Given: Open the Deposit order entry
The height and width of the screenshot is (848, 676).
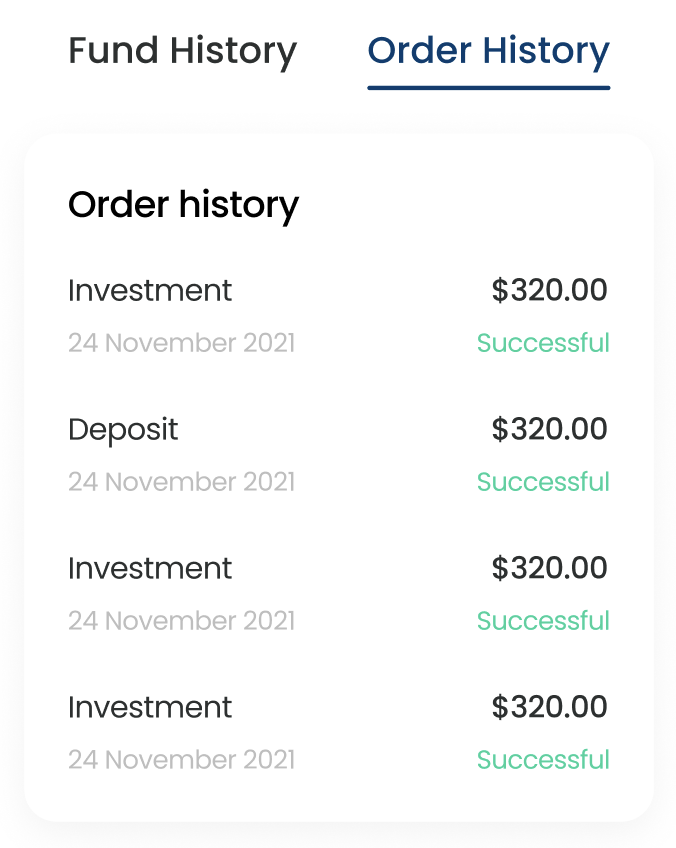Looking at the screenshot, I should click(x=123, y=430).
